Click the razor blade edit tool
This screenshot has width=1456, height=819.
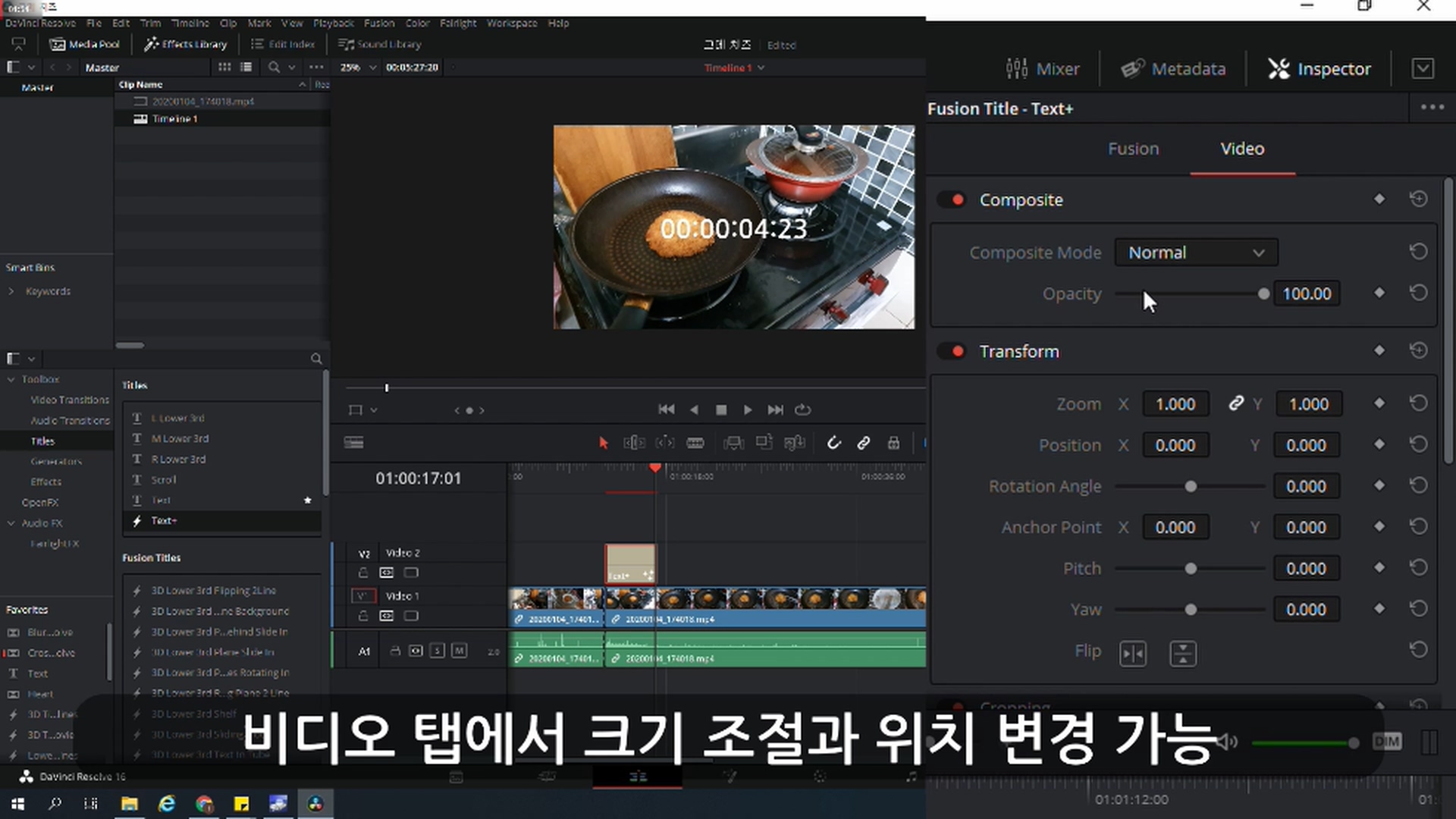(x=695, y=443)
